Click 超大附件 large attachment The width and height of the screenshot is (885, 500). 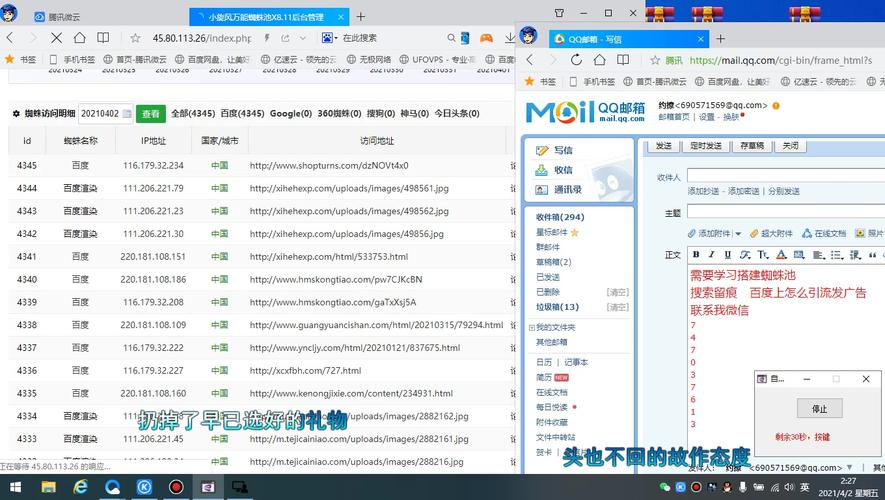click(771, 233)
